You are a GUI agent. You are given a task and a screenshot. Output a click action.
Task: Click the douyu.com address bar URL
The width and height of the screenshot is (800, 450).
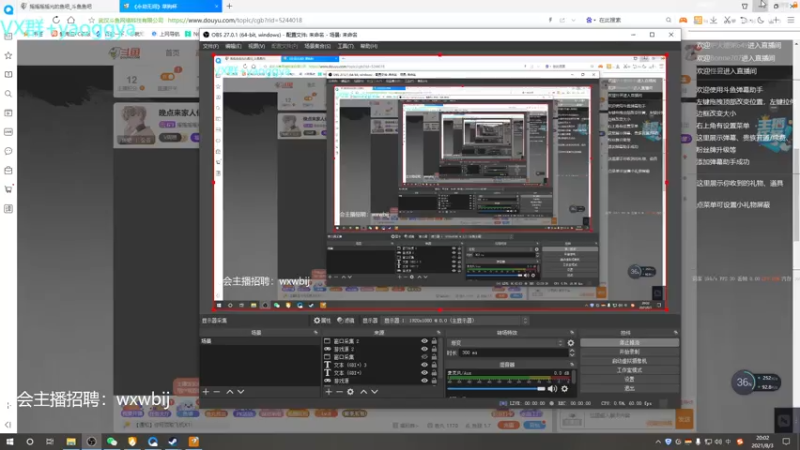pos(235,20)
